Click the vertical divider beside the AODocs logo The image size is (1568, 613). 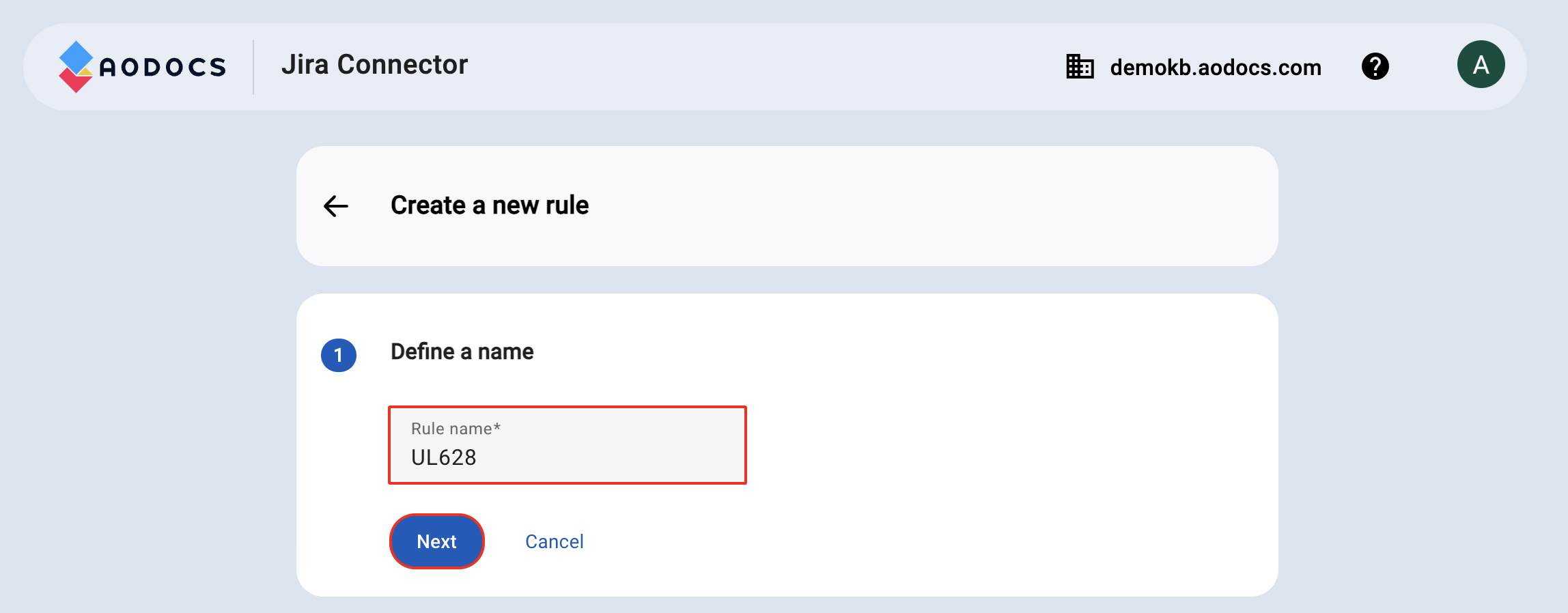(x=253, y=67)
